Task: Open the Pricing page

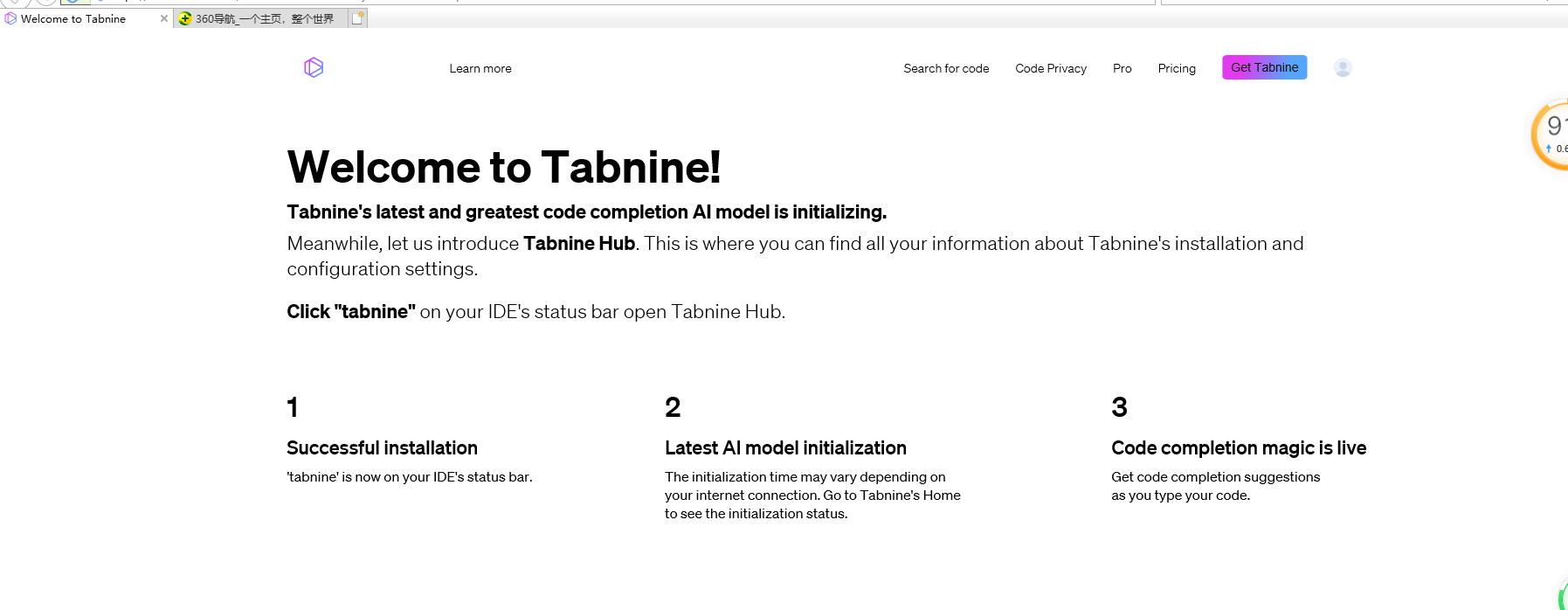Action: coord(1177,68)
